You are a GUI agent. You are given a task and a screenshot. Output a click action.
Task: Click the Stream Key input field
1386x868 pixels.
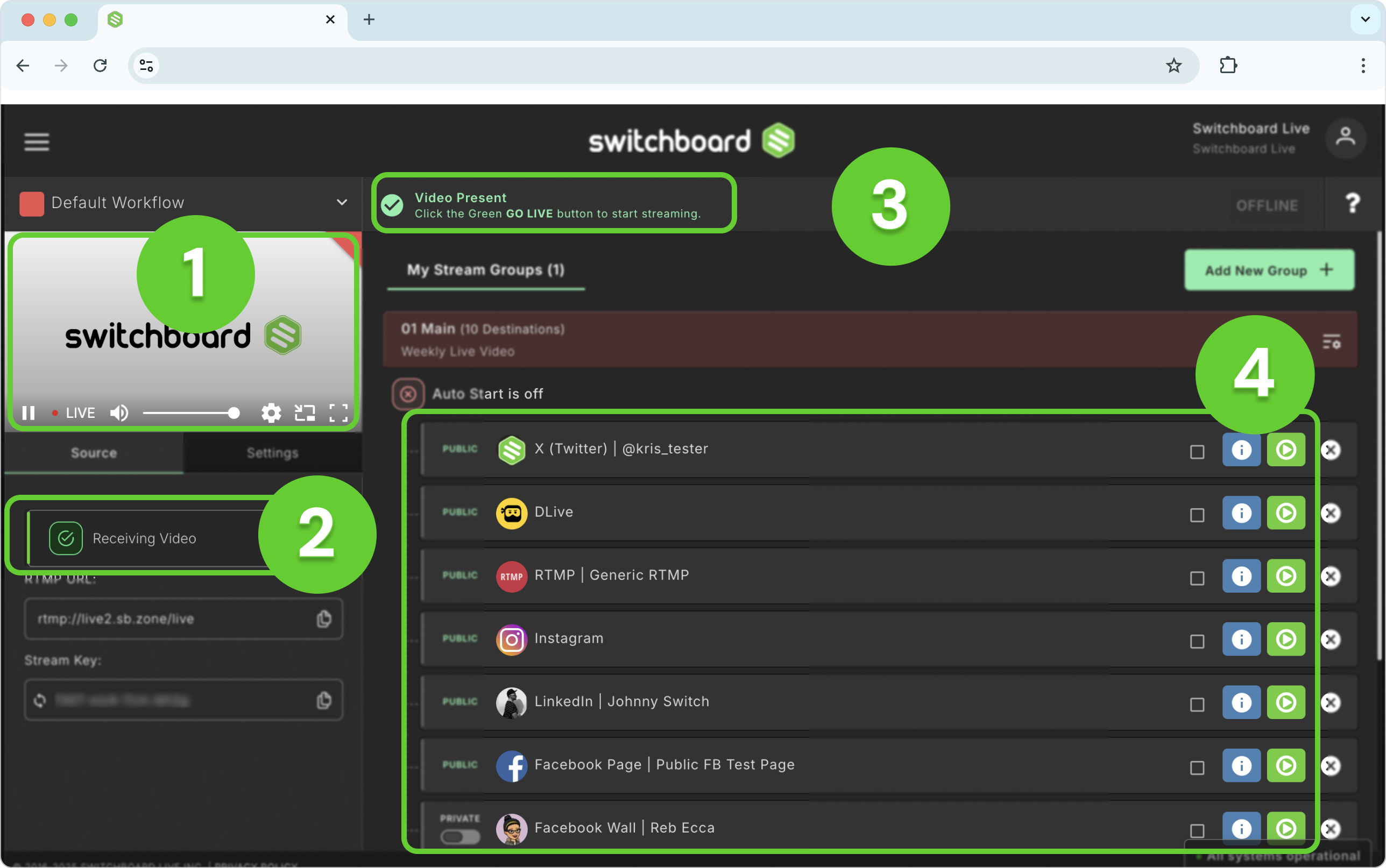[183, 700]
